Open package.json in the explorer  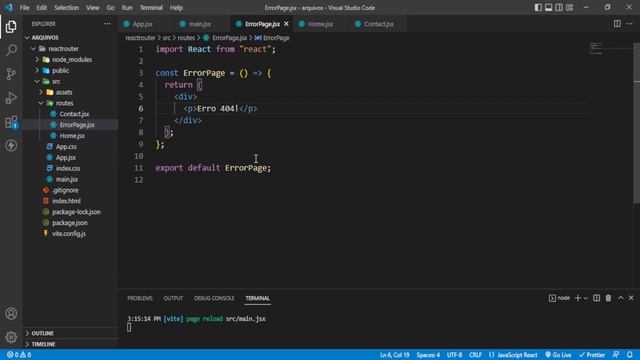point(70,223)
